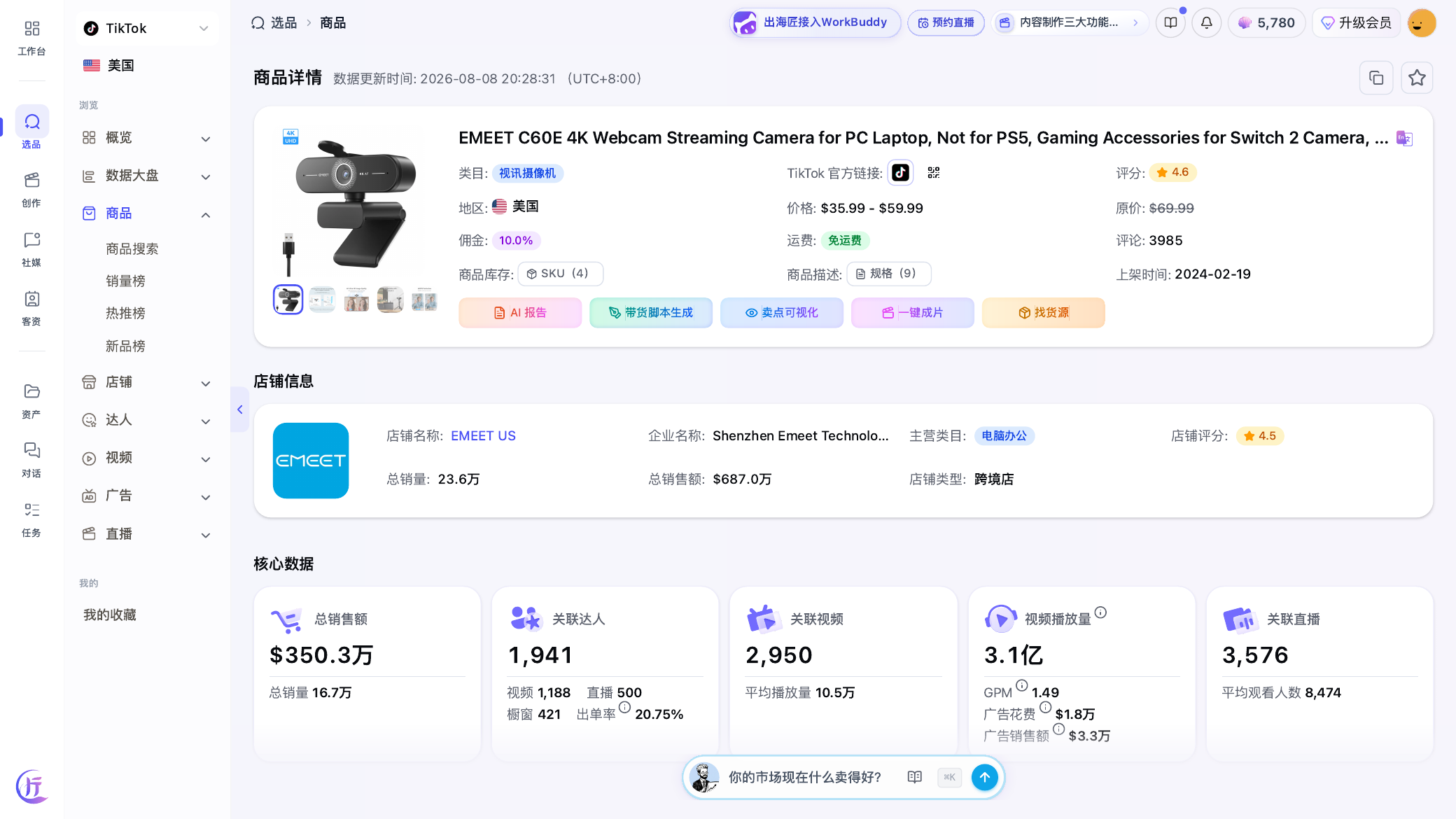Click the 一键成片 button
Viewport: 1456px width, 819px height.
coord(913,313)
